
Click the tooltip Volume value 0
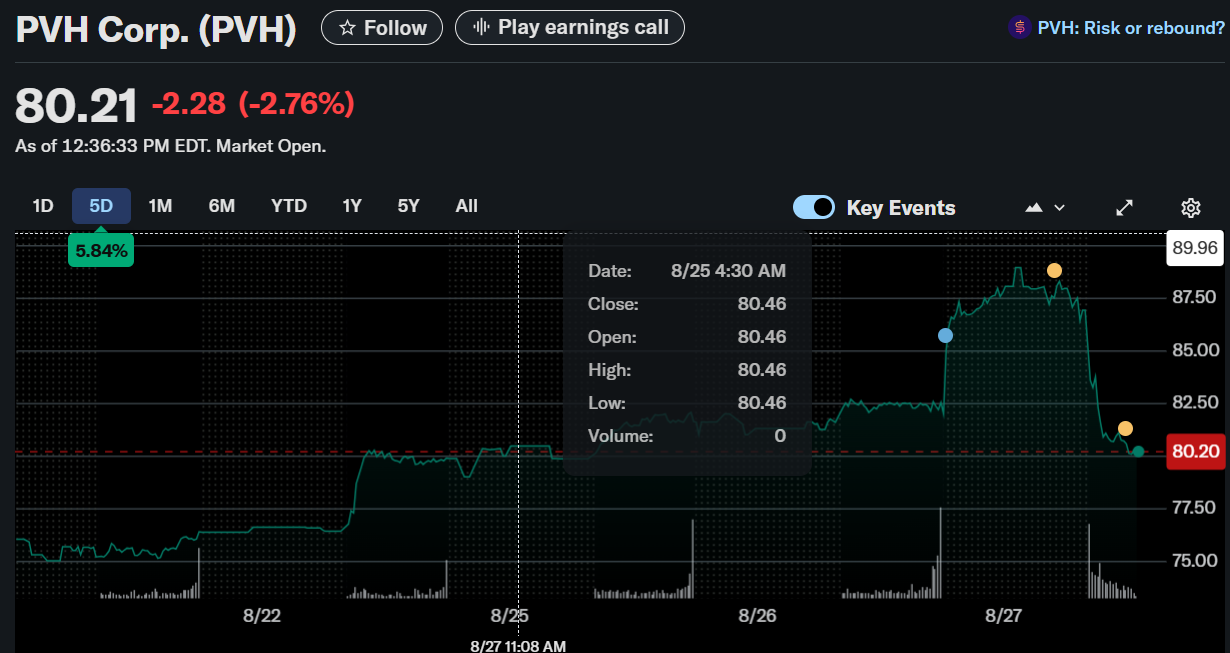[x=780, y=436]
